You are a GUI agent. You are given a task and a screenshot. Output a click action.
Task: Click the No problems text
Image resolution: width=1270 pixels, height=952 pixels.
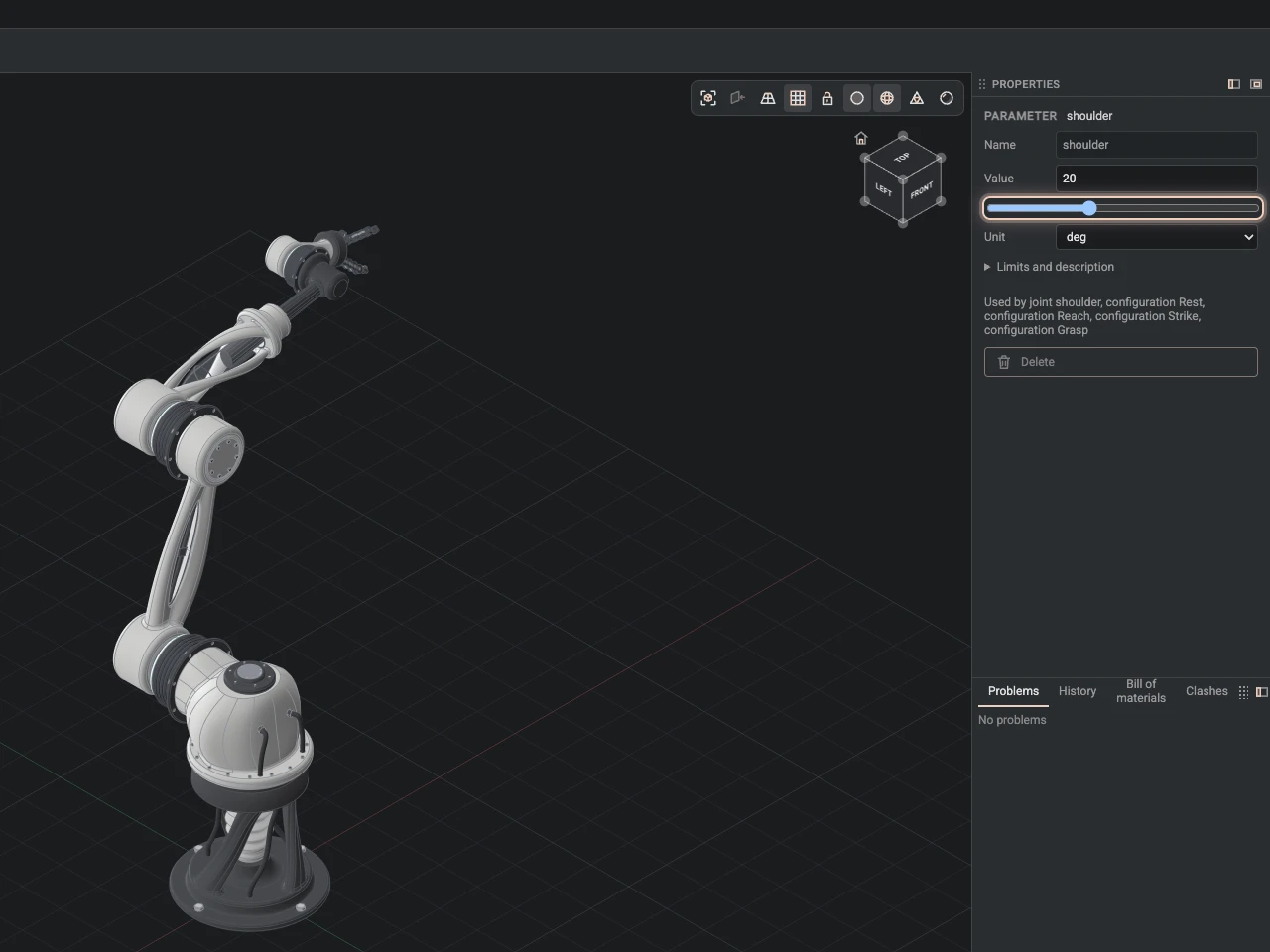coord(1012,720)
